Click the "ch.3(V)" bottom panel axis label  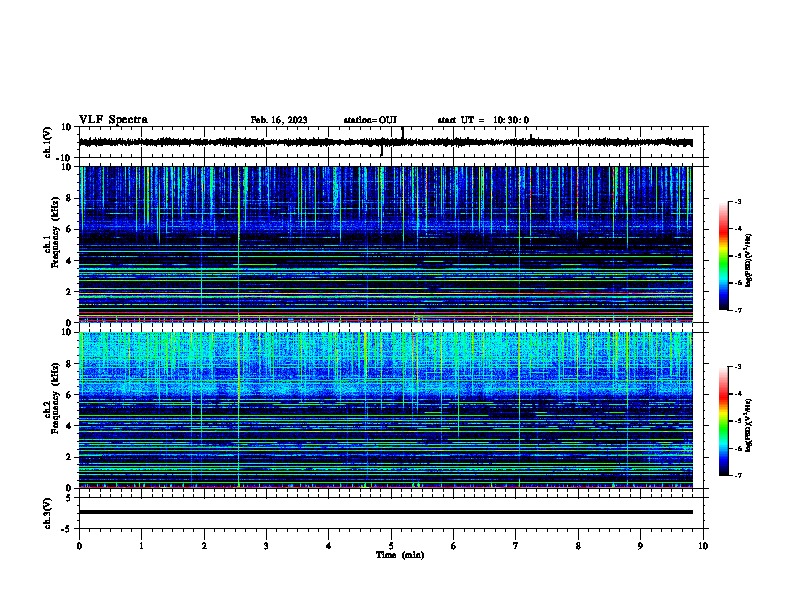point(48,513)
